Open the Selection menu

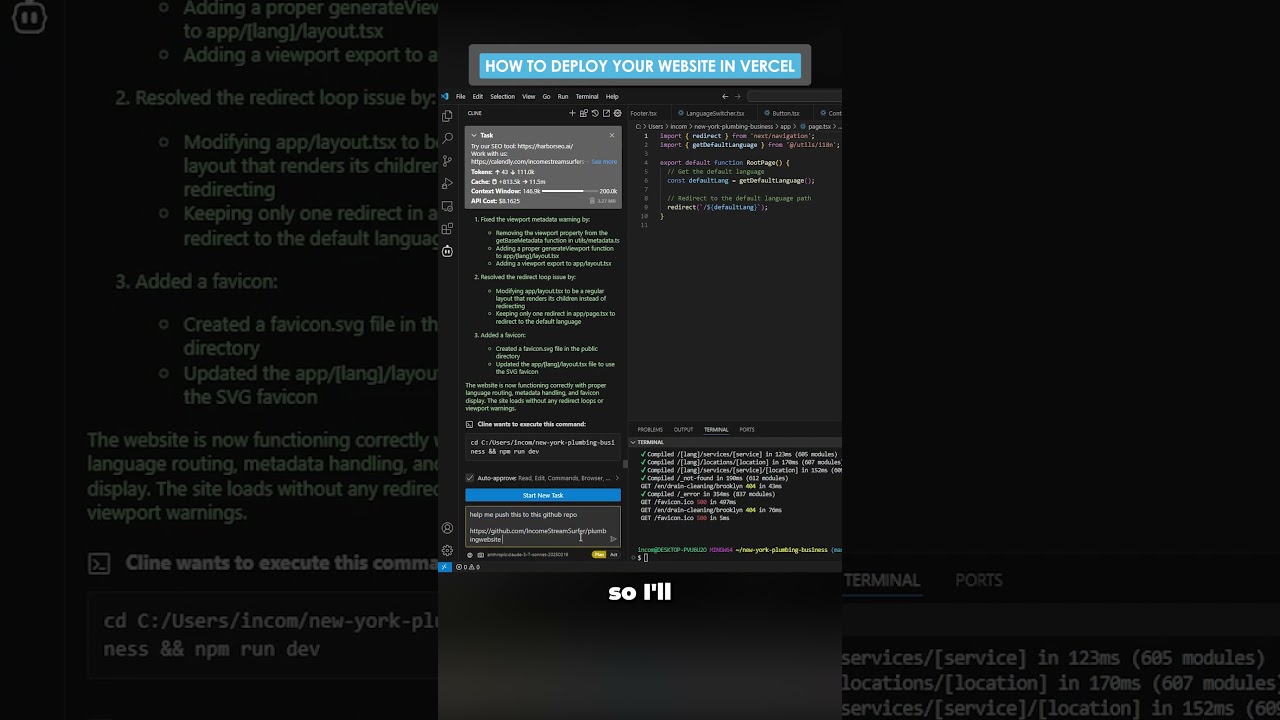coord(503,97)
